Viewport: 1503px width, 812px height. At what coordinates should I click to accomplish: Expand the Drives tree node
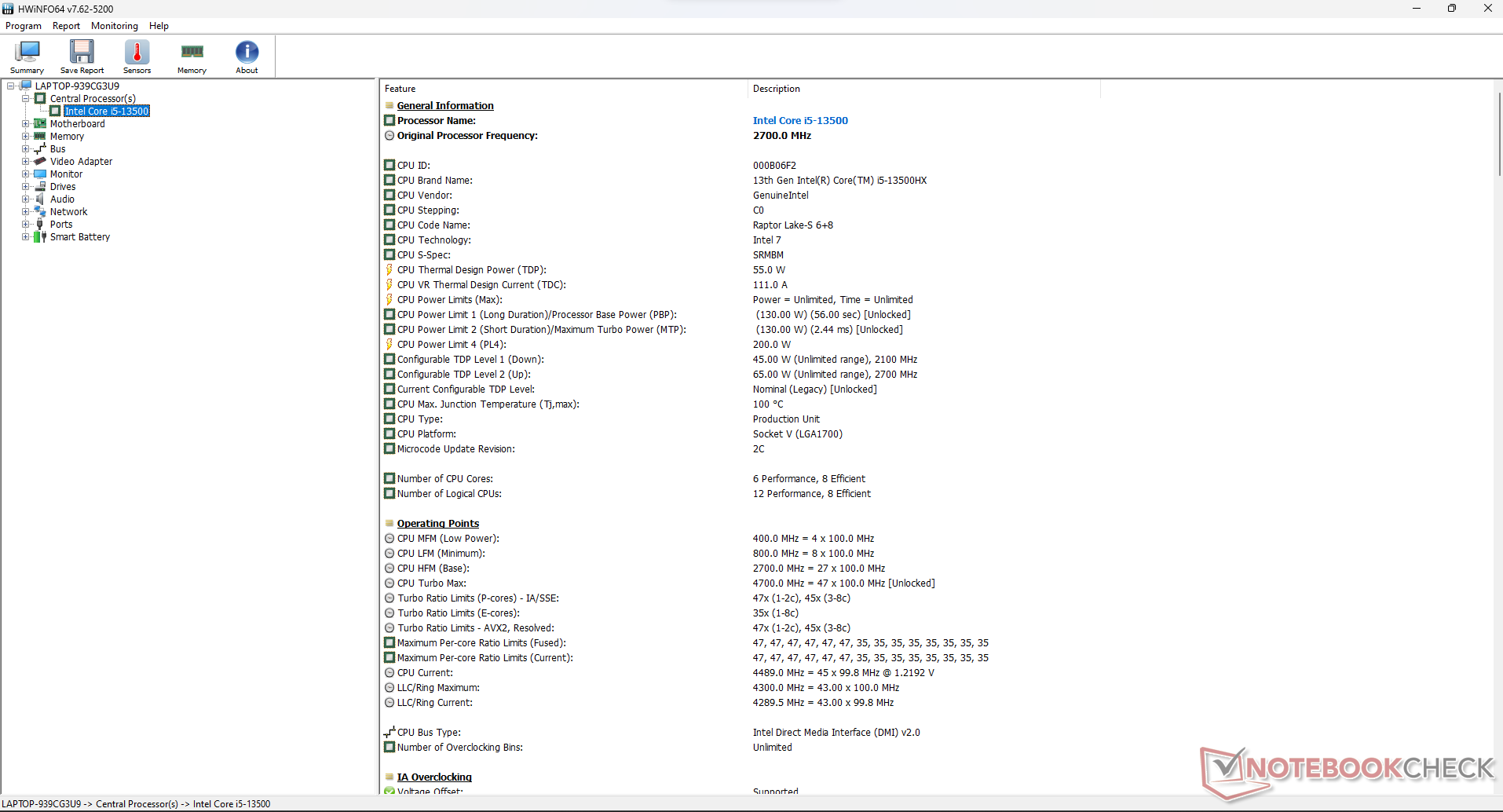pos(25,187)
